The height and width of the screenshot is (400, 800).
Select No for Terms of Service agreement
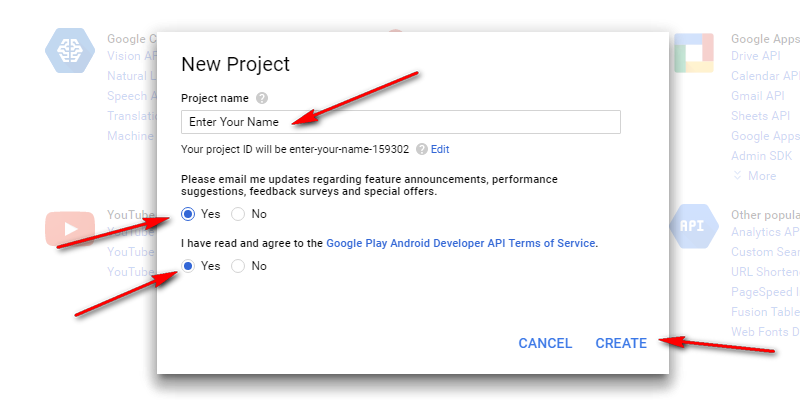click(238, 266)
